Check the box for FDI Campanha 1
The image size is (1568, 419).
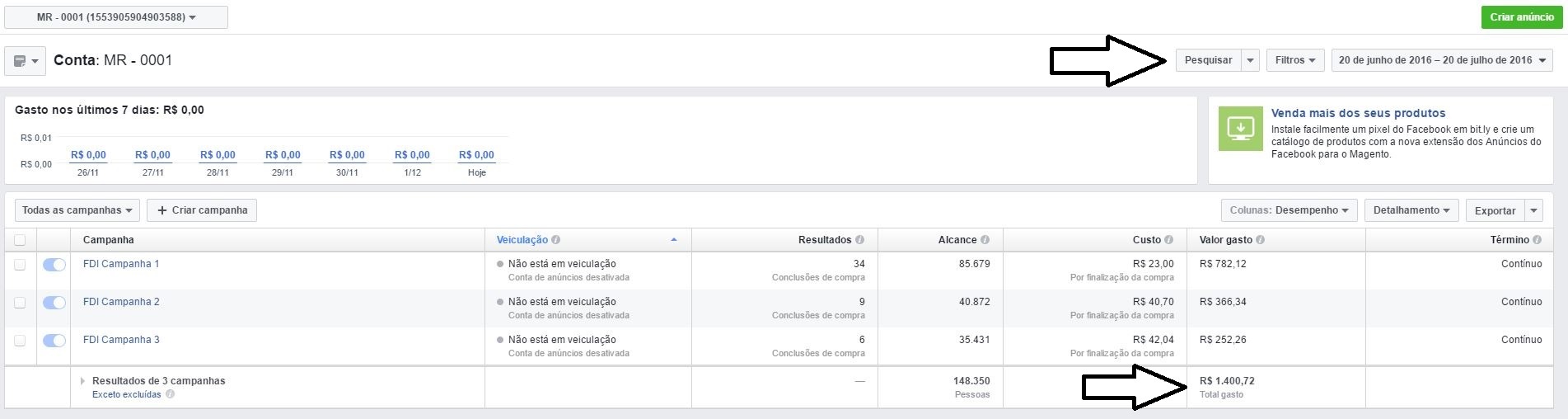point(20,265)
